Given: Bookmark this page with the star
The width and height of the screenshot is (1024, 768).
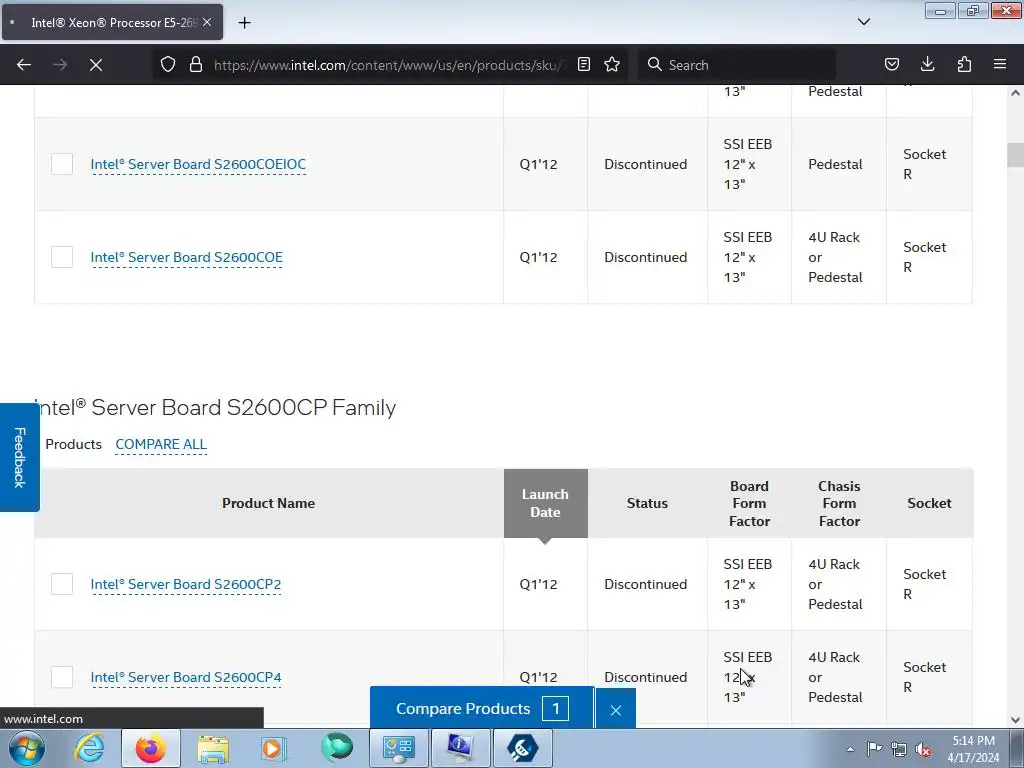Looking at the screenshot, I should point(612,65).
